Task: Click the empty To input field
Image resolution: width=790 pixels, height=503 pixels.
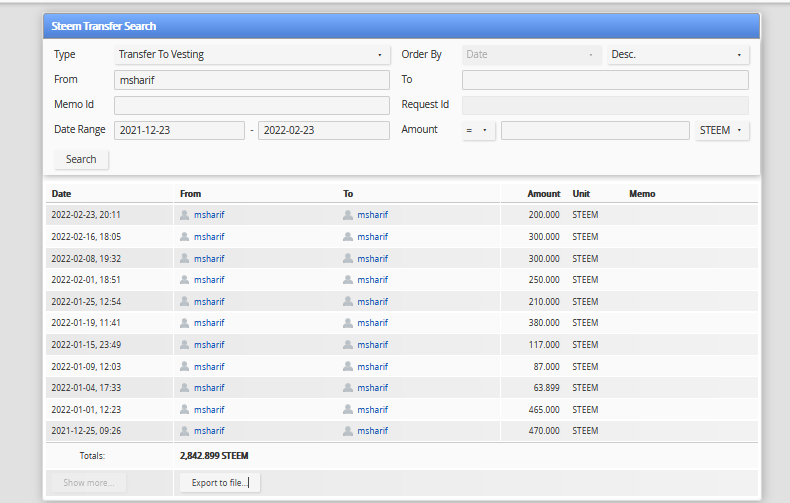Action: (x=605, y=80)
